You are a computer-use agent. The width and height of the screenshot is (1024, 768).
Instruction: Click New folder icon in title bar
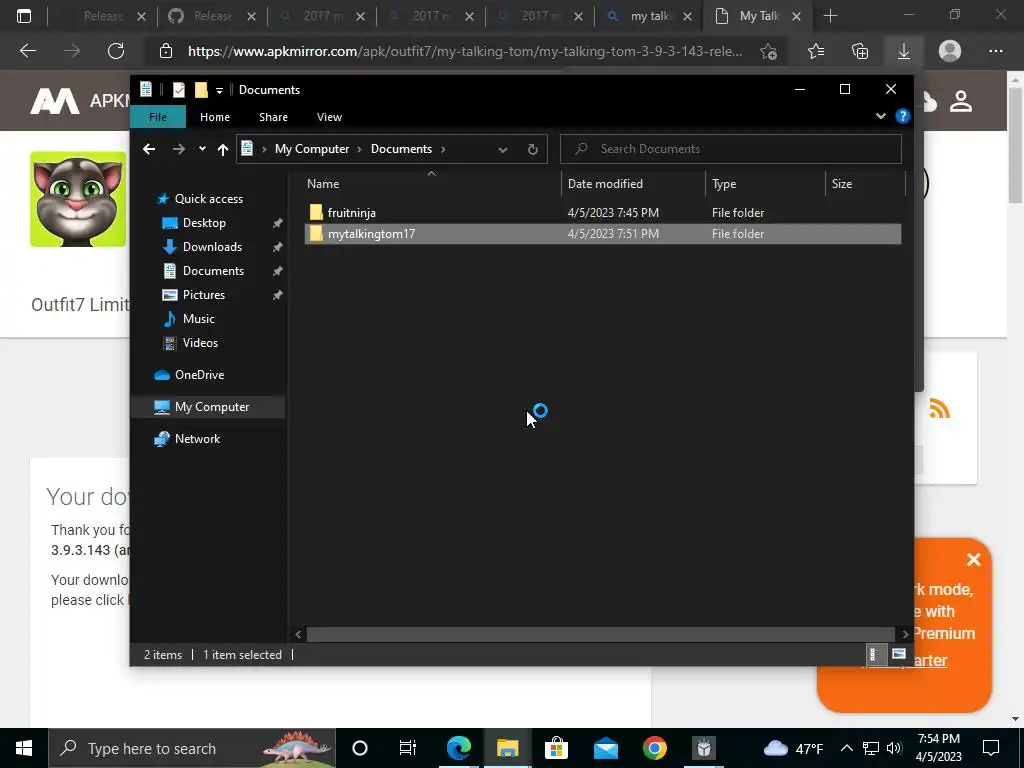201,89
